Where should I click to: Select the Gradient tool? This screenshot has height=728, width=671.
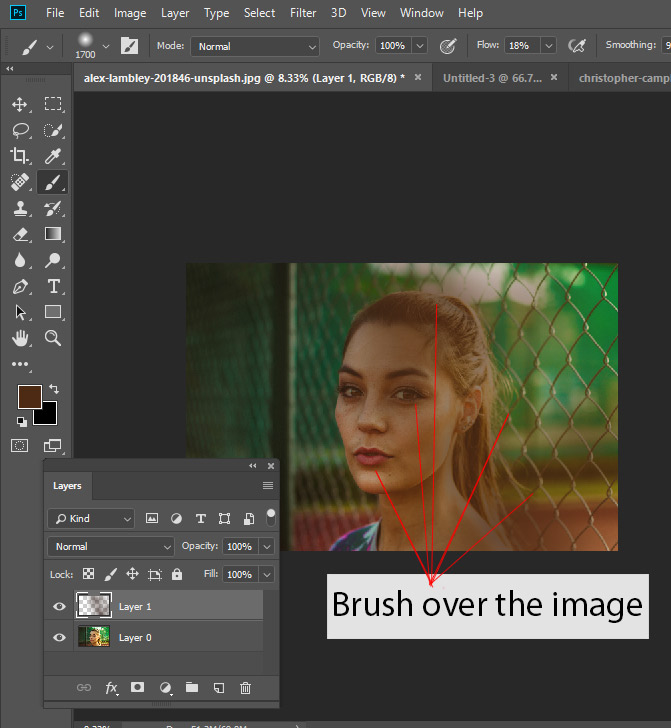click(x=53, y=234)
